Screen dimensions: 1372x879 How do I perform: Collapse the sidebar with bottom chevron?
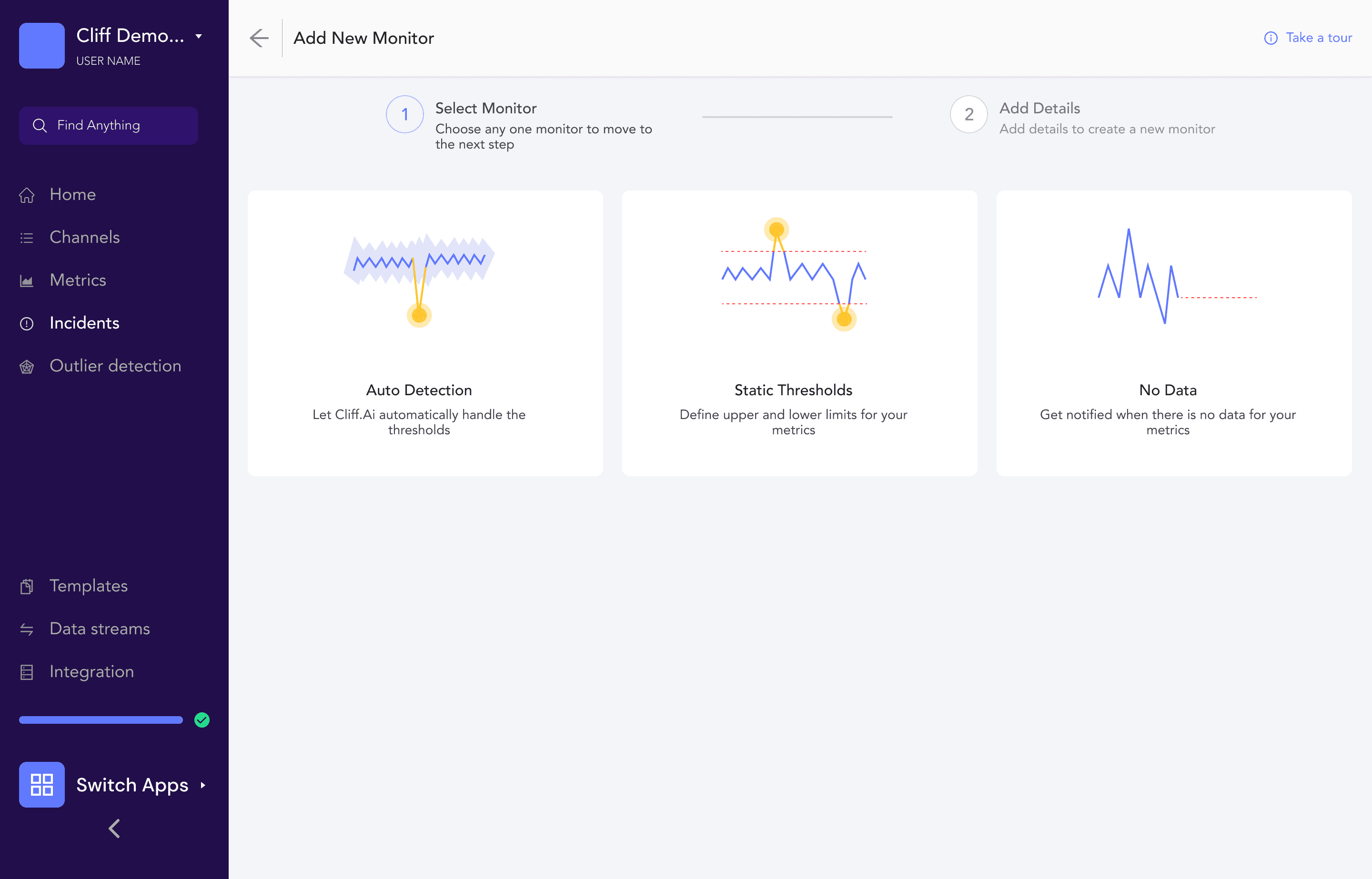(114, 828)
